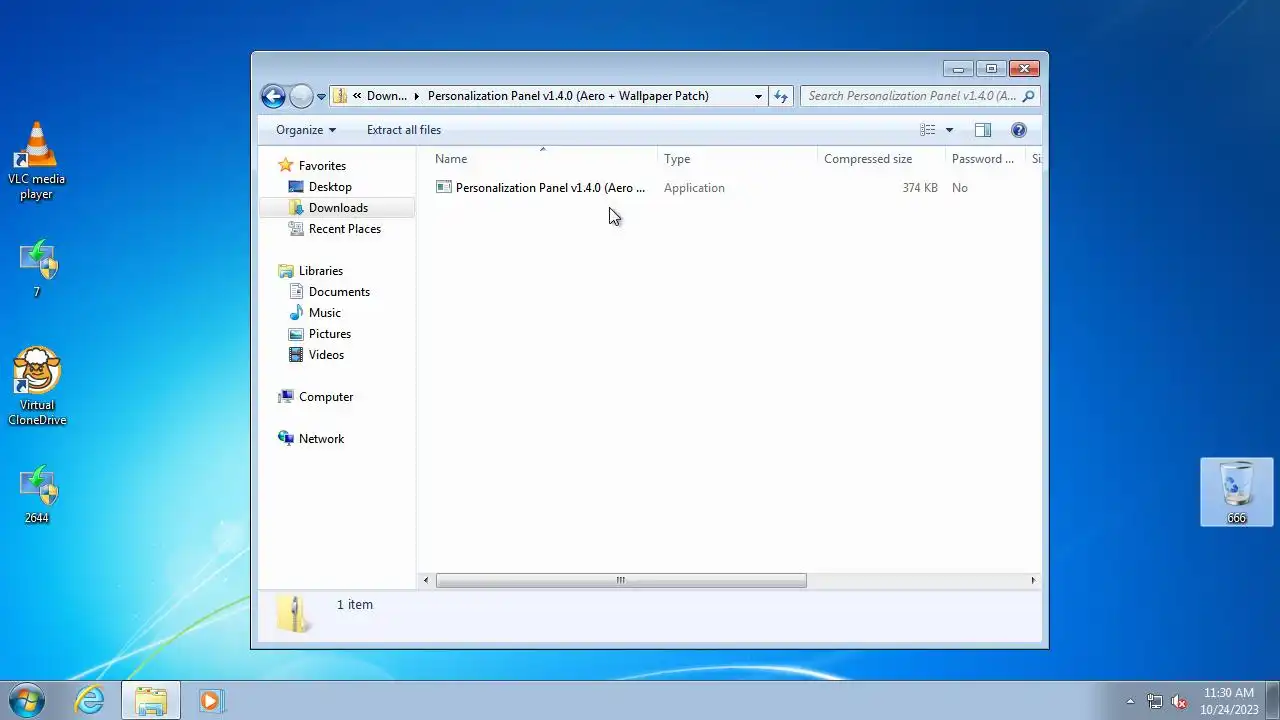Click the network tray icon
1280x720 pixels.
1155,701
